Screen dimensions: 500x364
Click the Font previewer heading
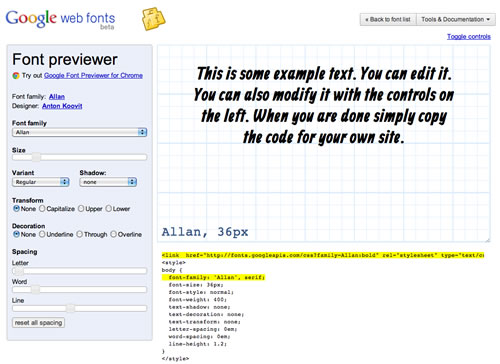click(x=65, y=60)
